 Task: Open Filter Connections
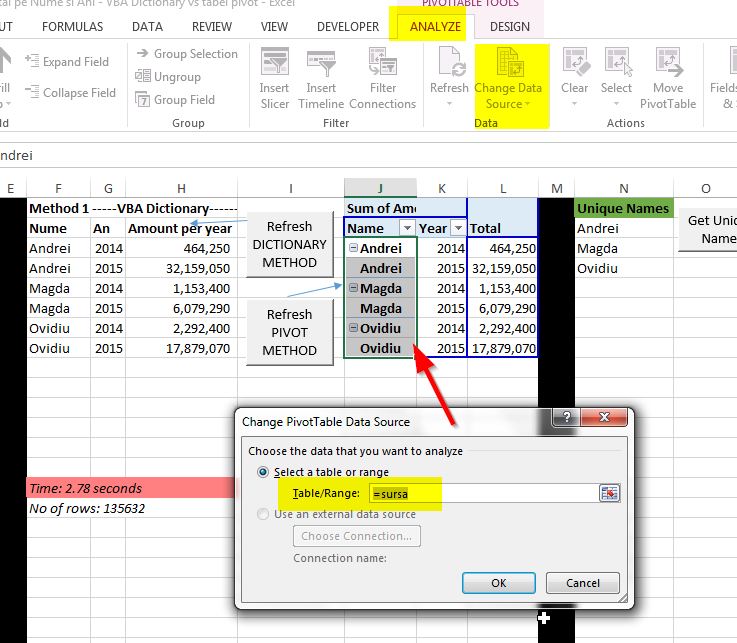point(383,78)
